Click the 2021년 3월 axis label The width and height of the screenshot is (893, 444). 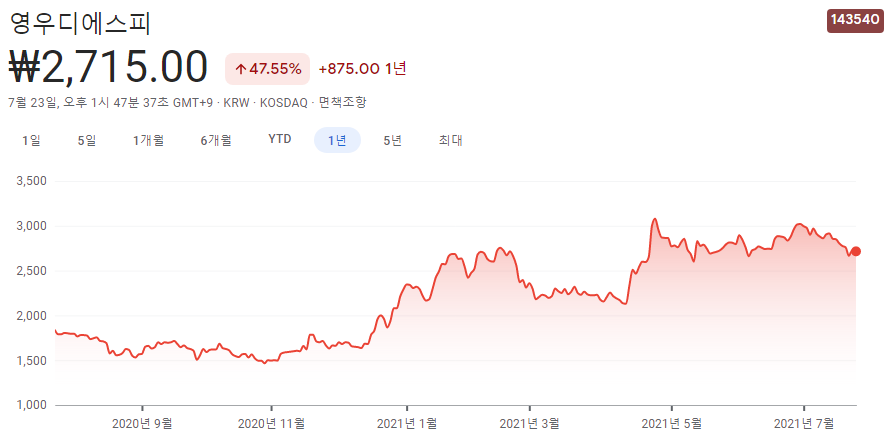[x=530, y=424]
